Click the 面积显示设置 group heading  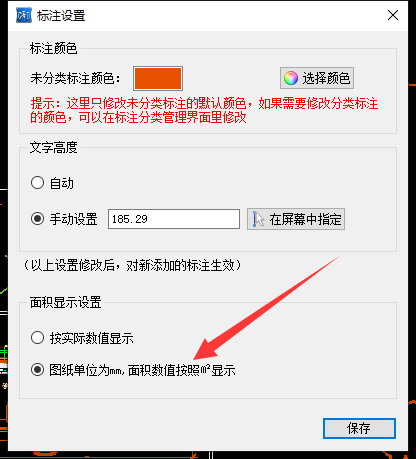pos(65,302)
